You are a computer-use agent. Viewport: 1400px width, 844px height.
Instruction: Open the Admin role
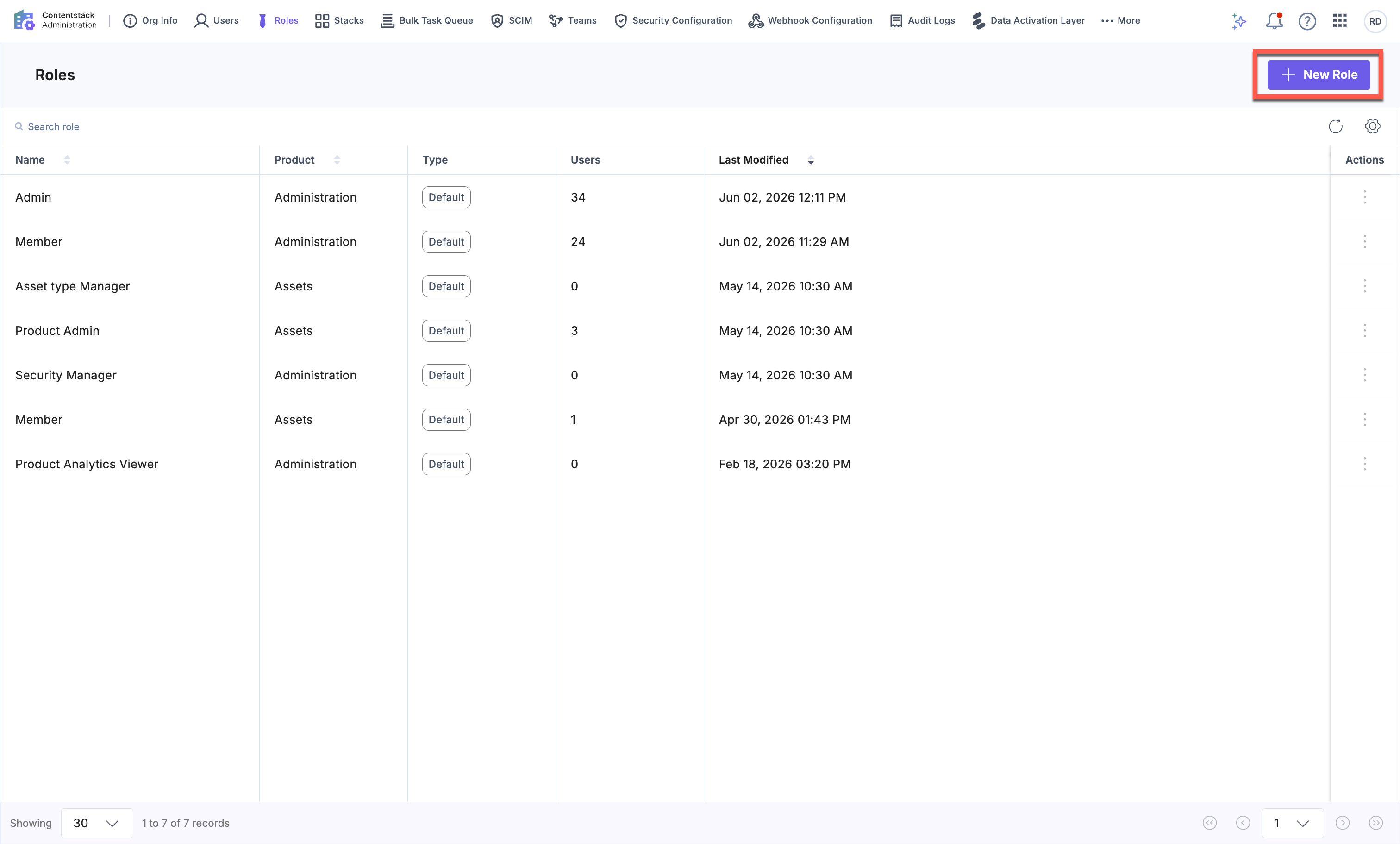33,197
